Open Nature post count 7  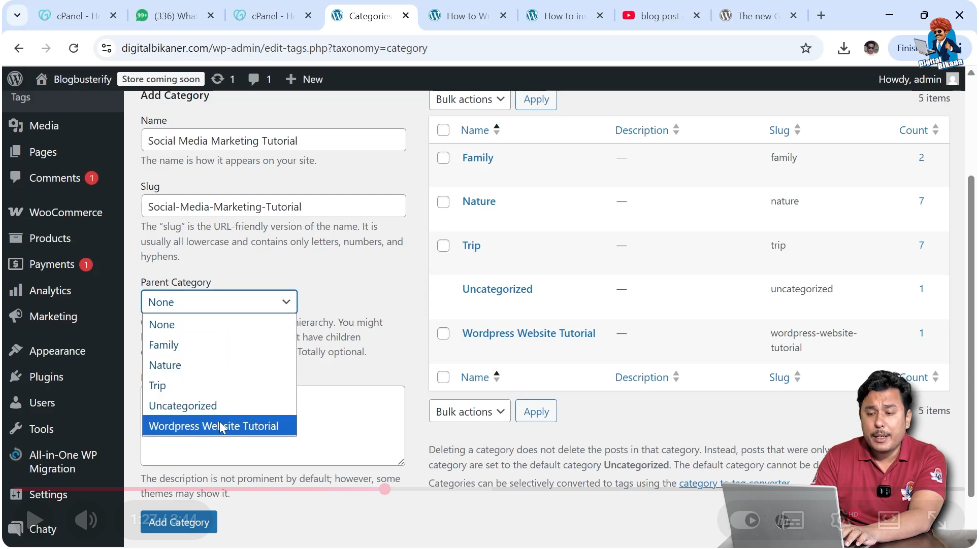point(921,201)
